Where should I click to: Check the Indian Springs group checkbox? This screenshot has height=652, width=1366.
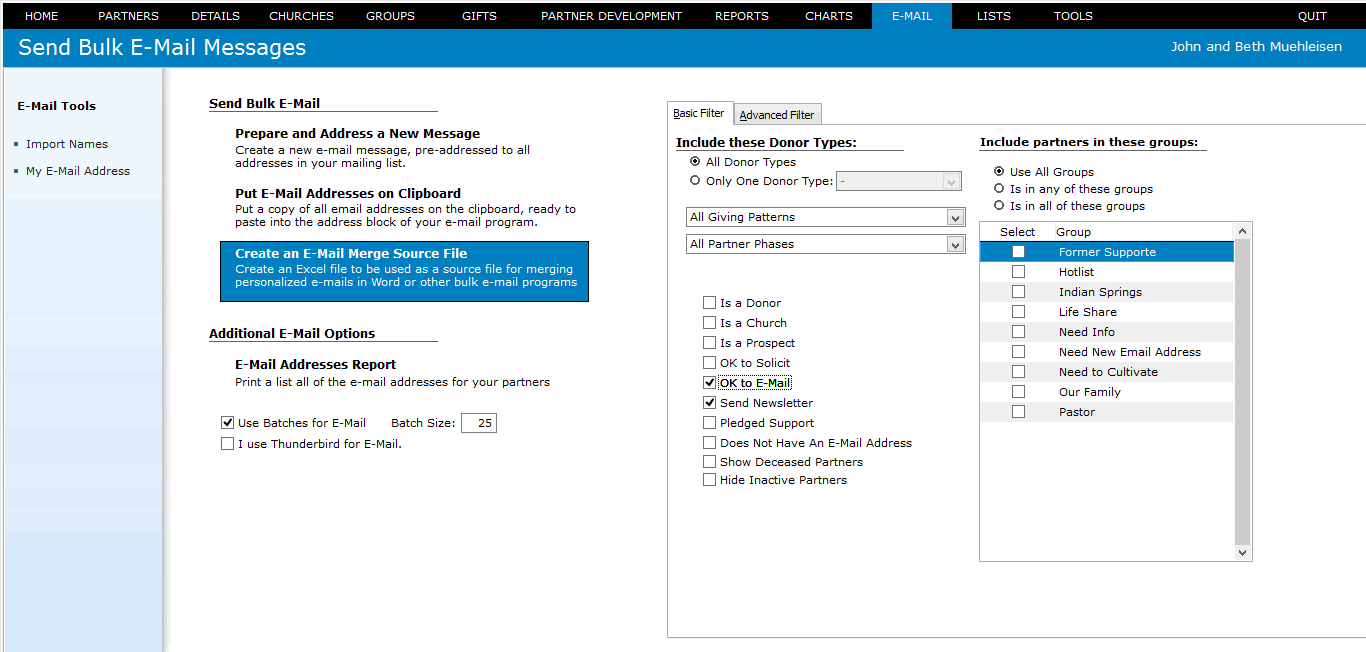point(1018,292)
